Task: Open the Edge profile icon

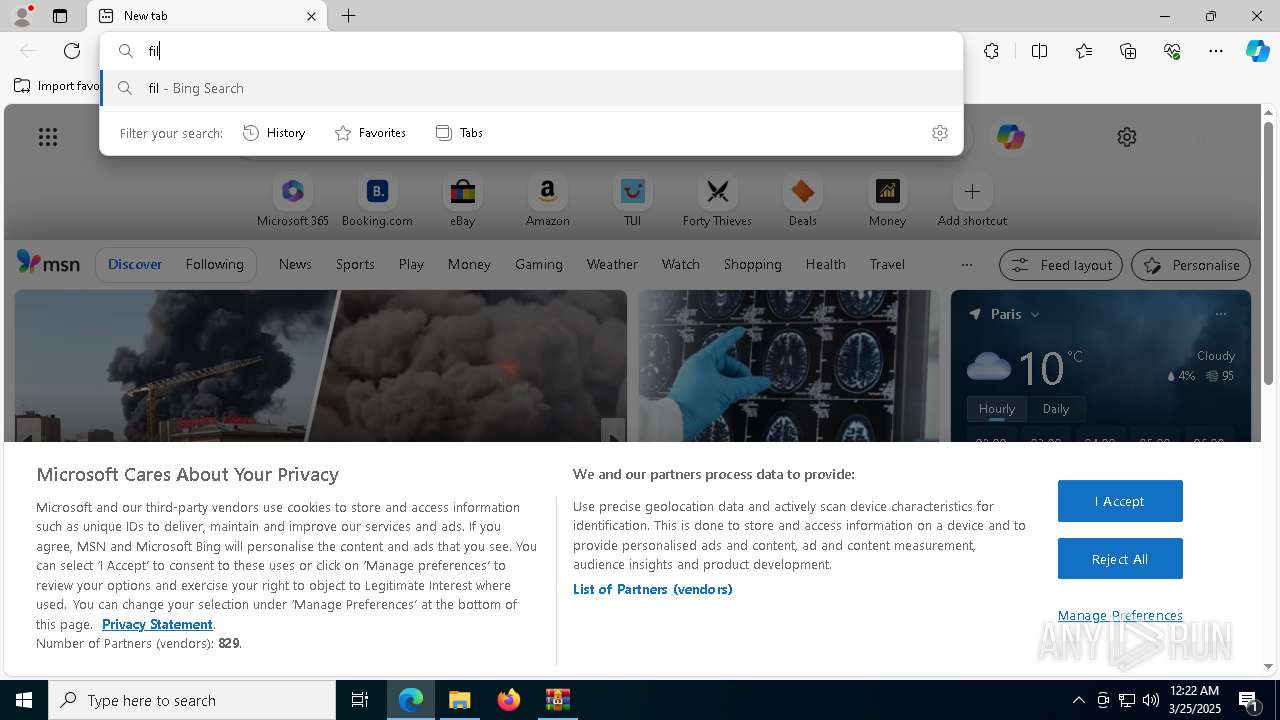Action: (22, 16)
